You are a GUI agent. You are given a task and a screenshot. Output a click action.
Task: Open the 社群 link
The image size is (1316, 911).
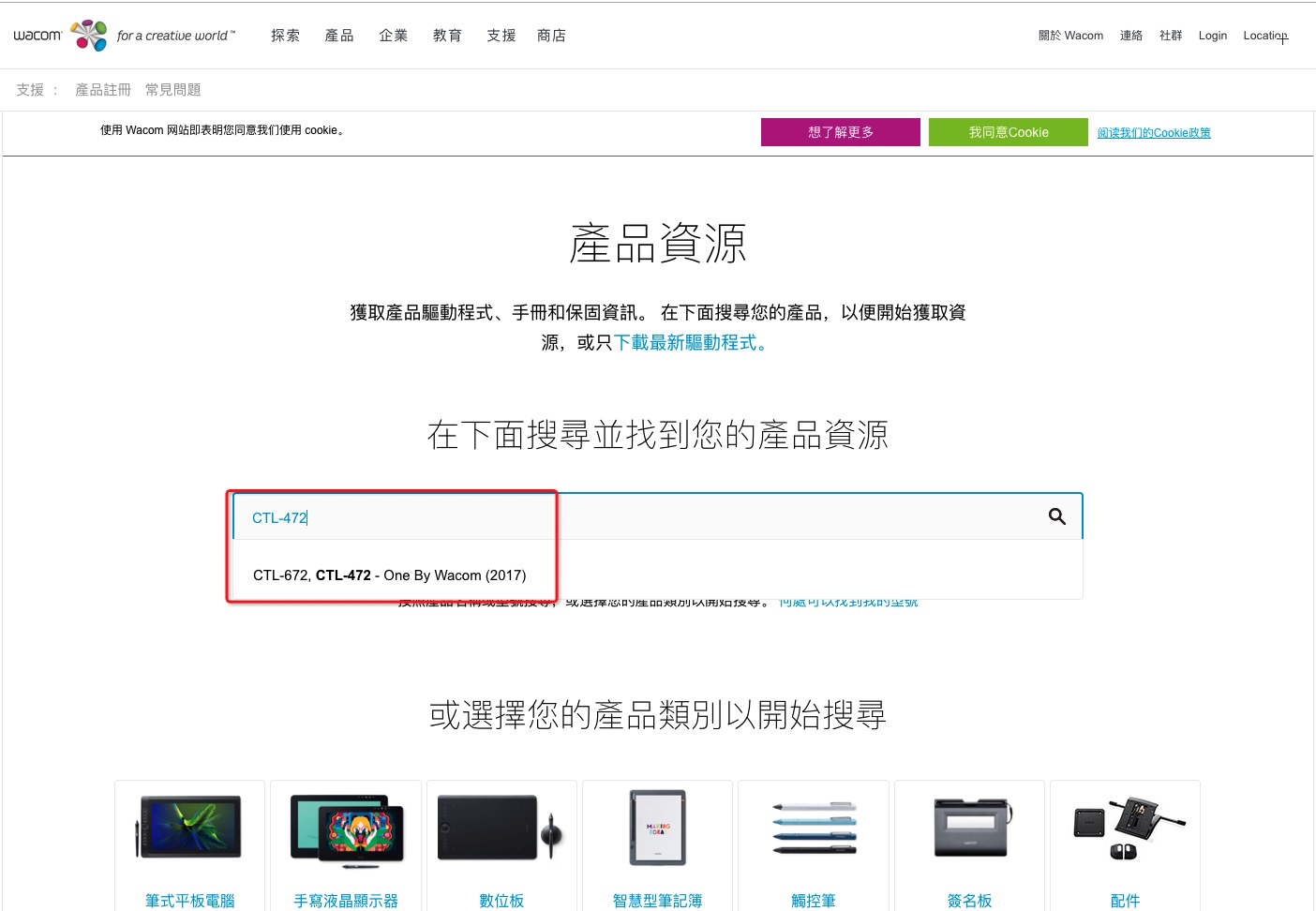click(1171, 36)
